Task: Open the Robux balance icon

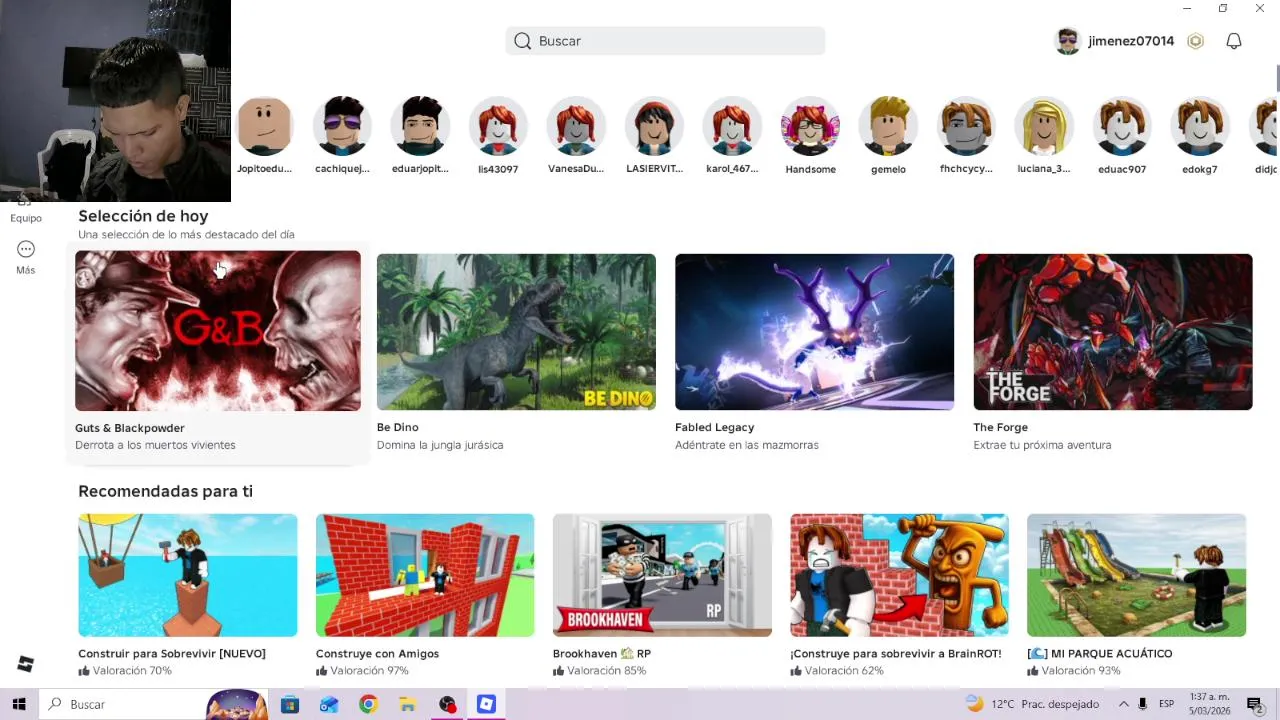Action: pyautogui.click(x=1195, y=41)
